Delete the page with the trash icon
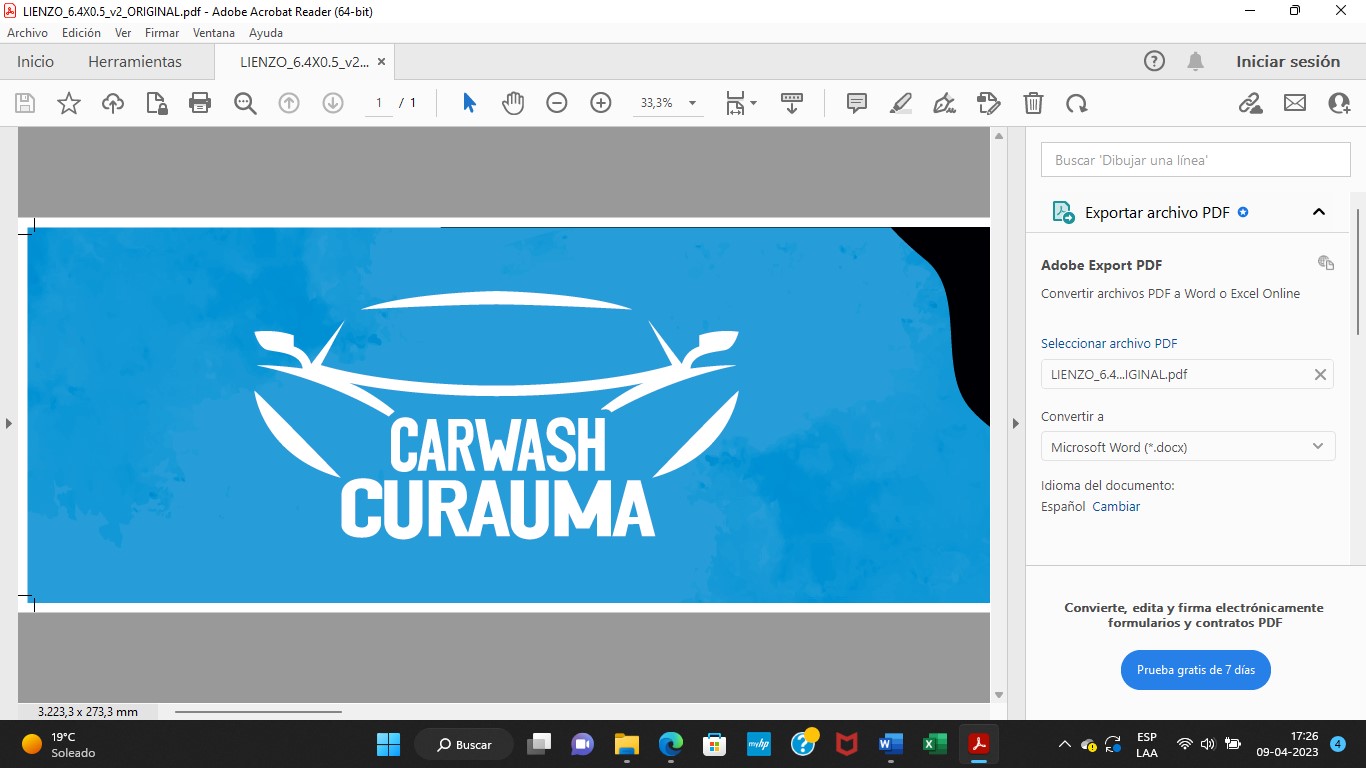Viewport: 1366px width, 768px height. point(1033,103)
